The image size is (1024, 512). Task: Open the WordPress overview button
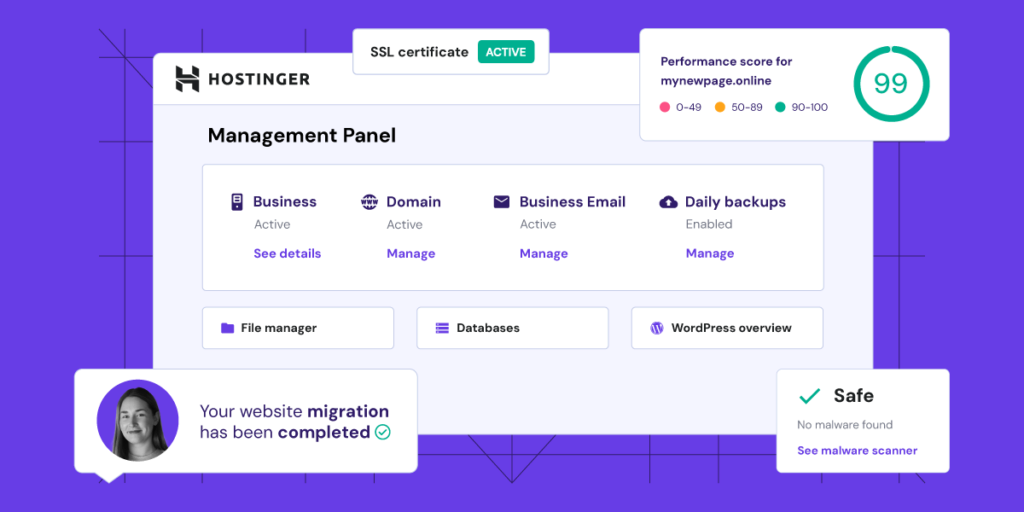click(x=727, y=328)
